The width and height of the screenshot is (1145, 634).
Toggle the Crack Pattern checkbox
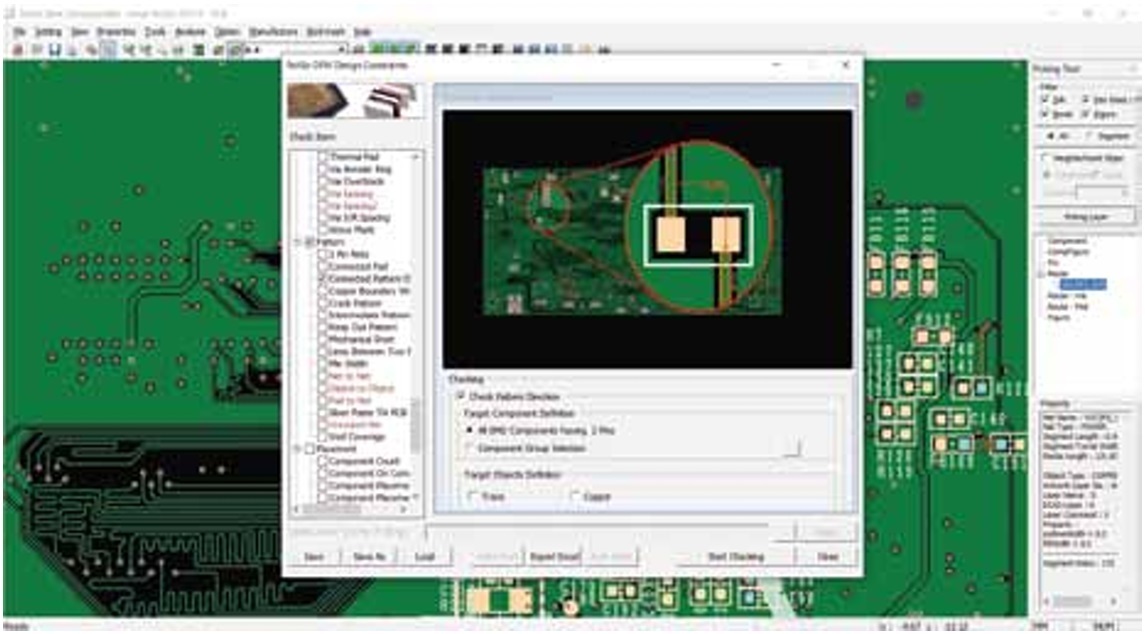tap(323, 303)
